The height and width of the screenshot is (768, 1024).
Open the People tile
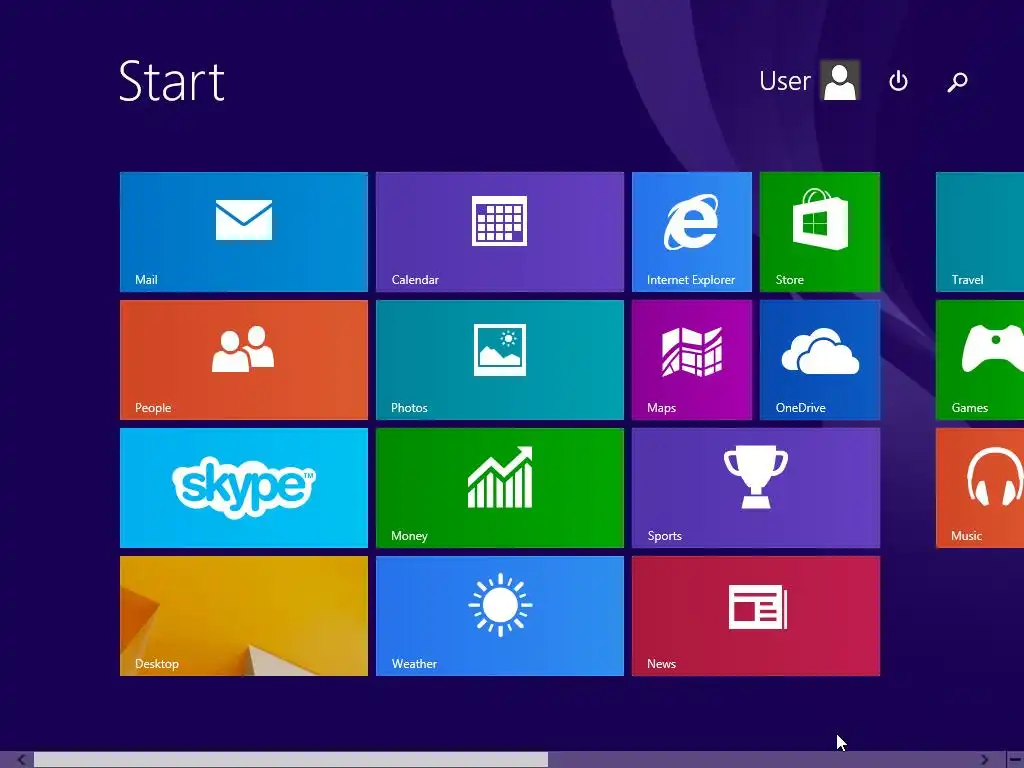(244, 360)
